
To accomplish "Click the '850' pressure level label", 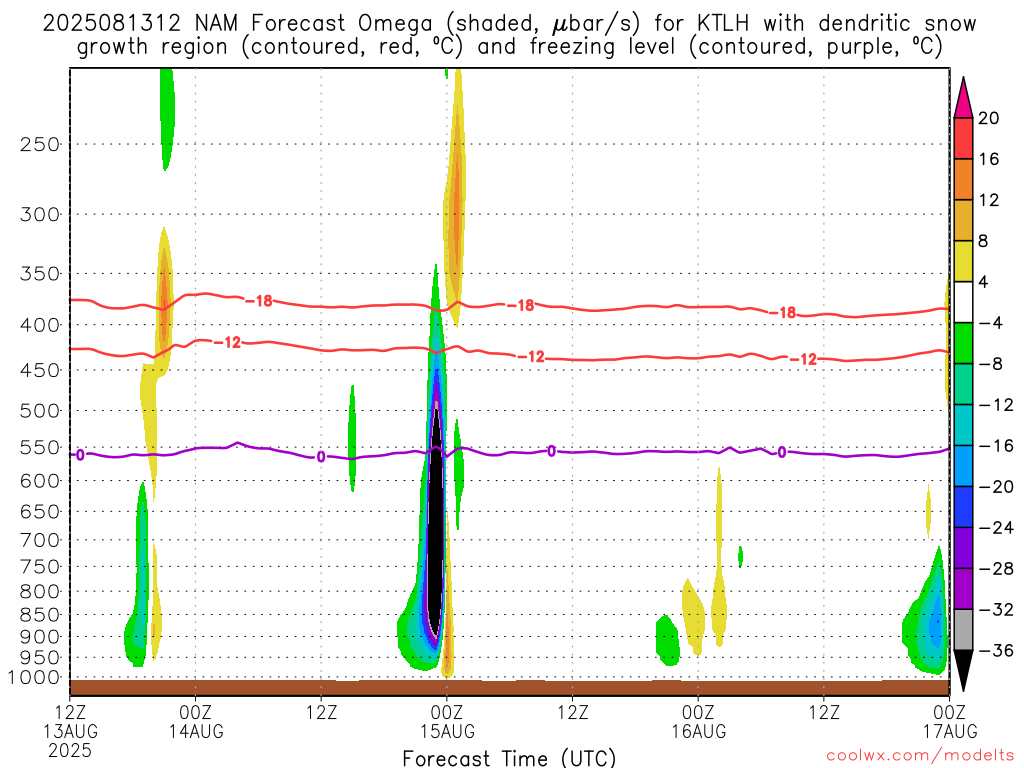I will (x=40, y=615).
